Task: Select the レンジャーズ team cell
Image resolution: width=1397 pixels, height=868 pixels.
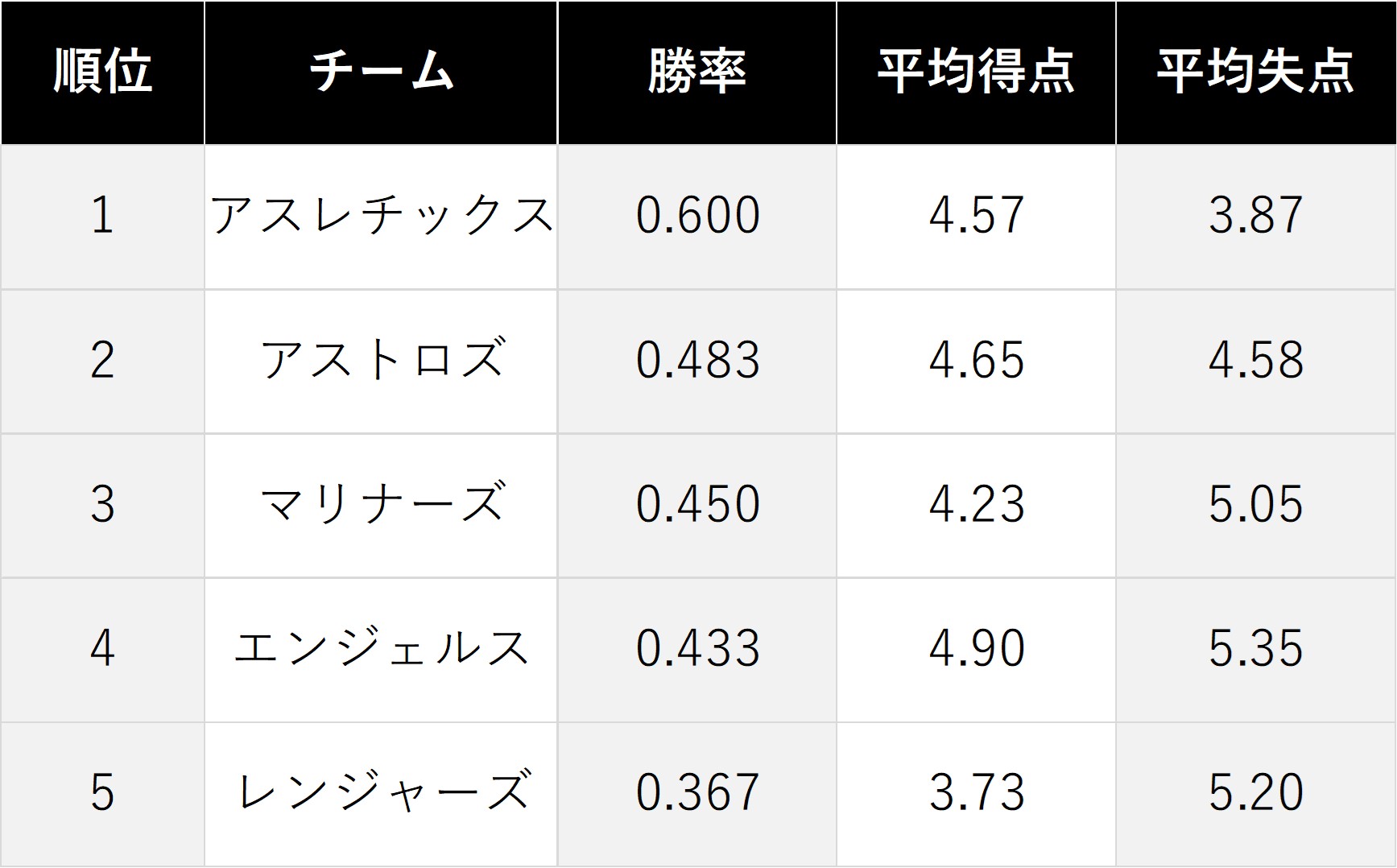Action: pos(381,794)
